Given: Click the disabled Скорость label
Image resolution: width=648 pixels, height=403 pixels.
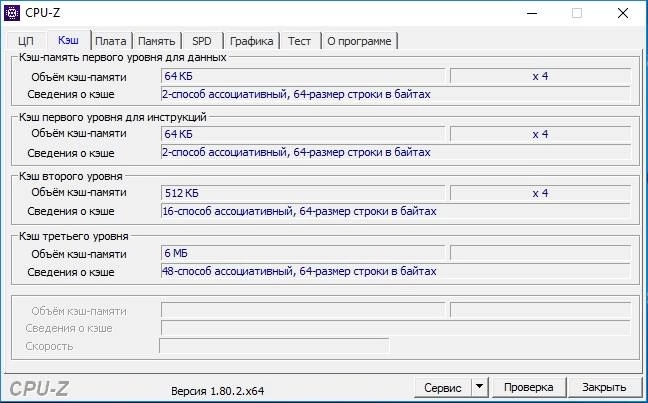Looking at the screenshot, I should (49, 346).
